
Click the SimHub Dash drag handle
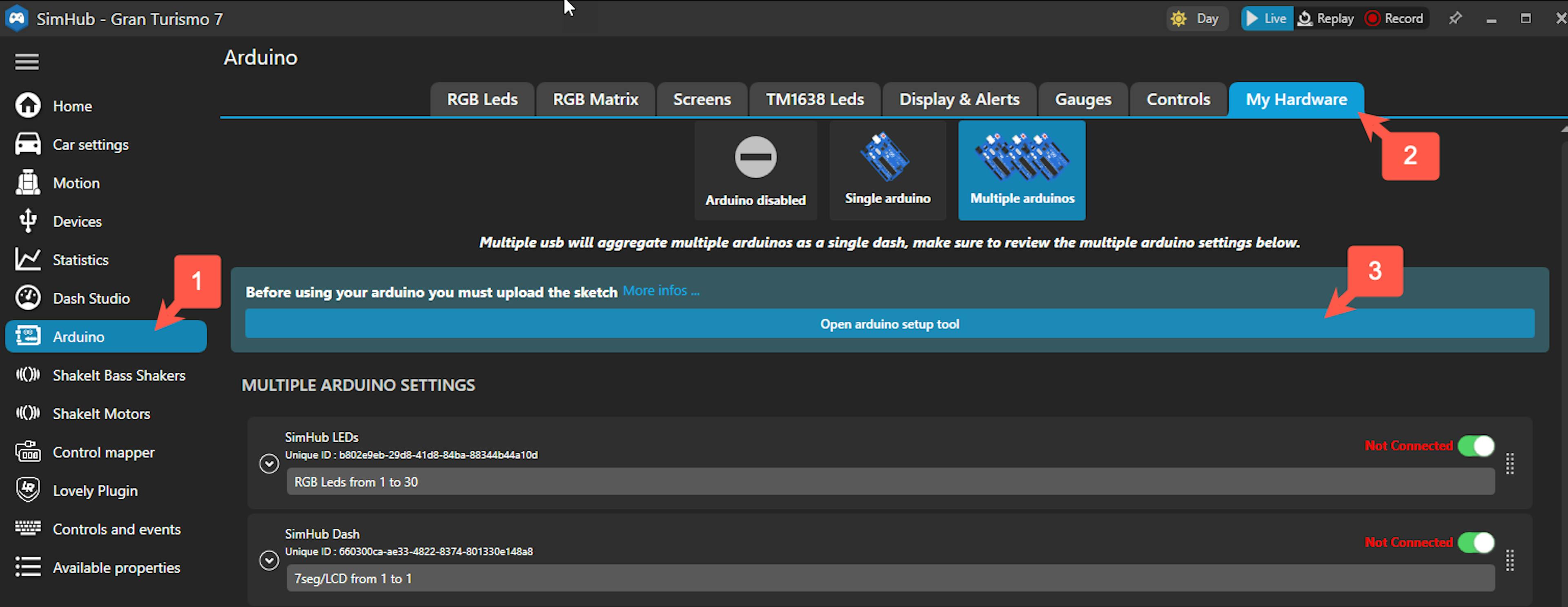pyautogui.click(x=1510, y=560)
